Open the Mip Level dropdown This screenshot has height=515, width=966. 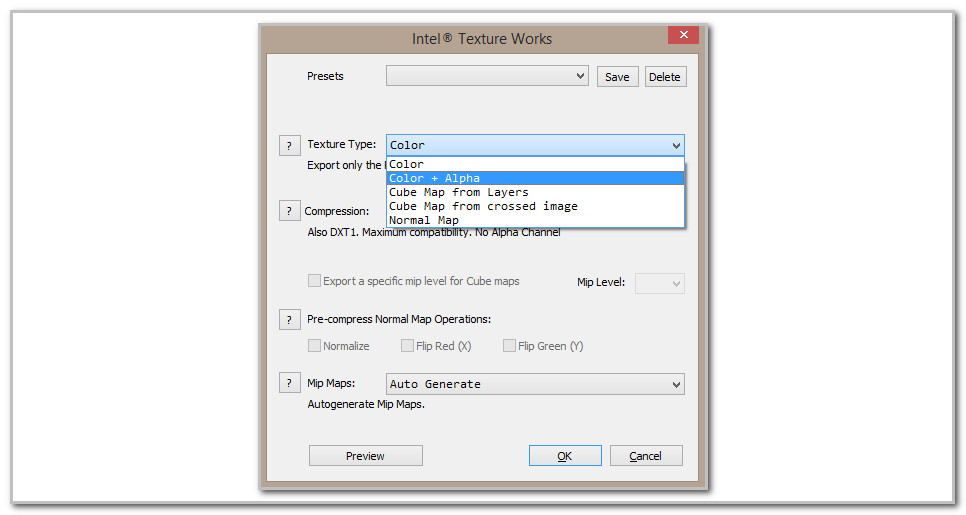(660, 283)
